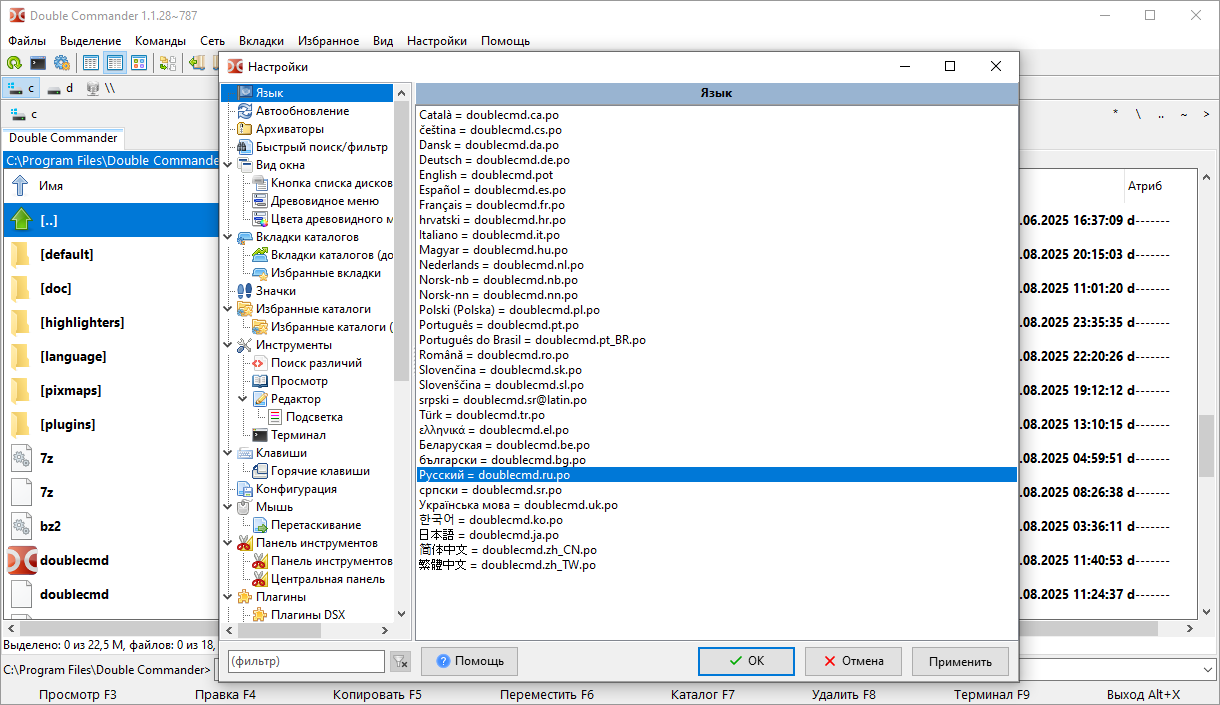Click the refresh icon in main toolbar
Viewport: 1220px width, 705px height.
[x=14, y=63]
